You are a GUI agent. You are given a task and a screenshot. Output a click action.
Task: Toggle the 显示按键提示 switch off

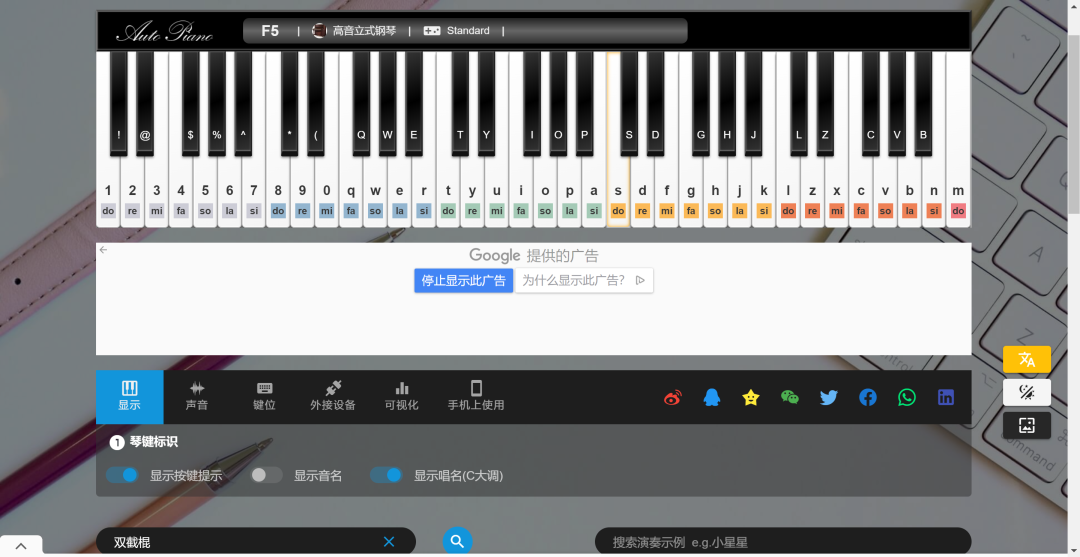[122, 475]
